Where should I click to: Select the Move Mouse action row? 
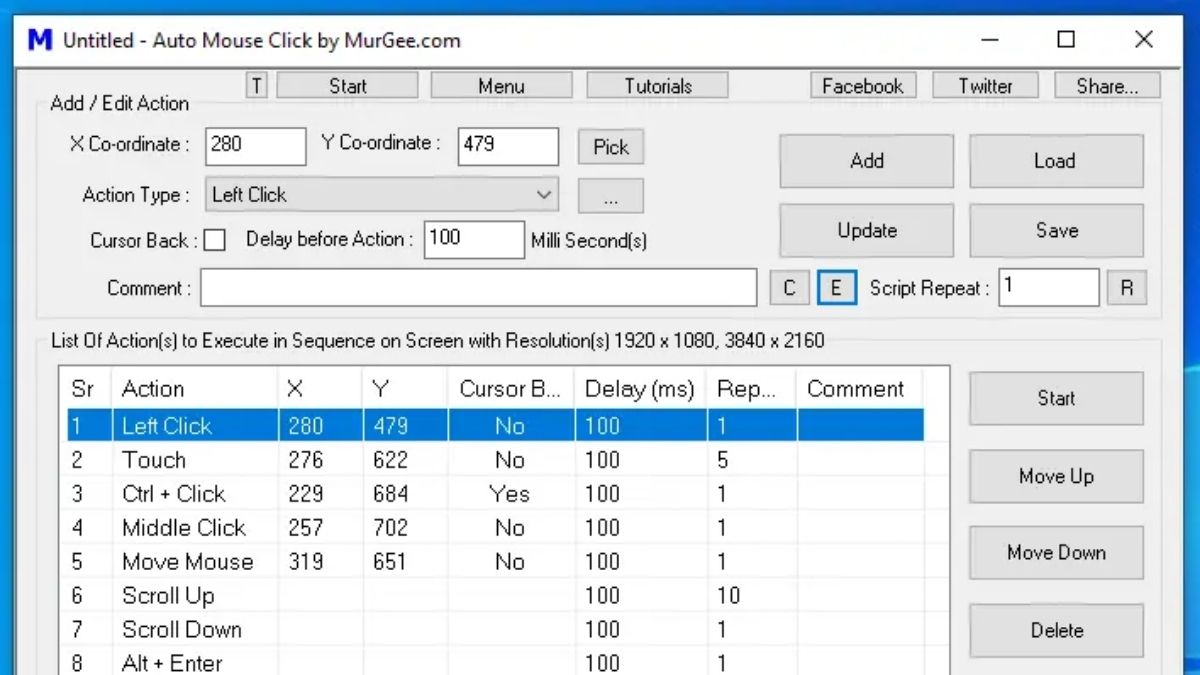coord(495,562)
